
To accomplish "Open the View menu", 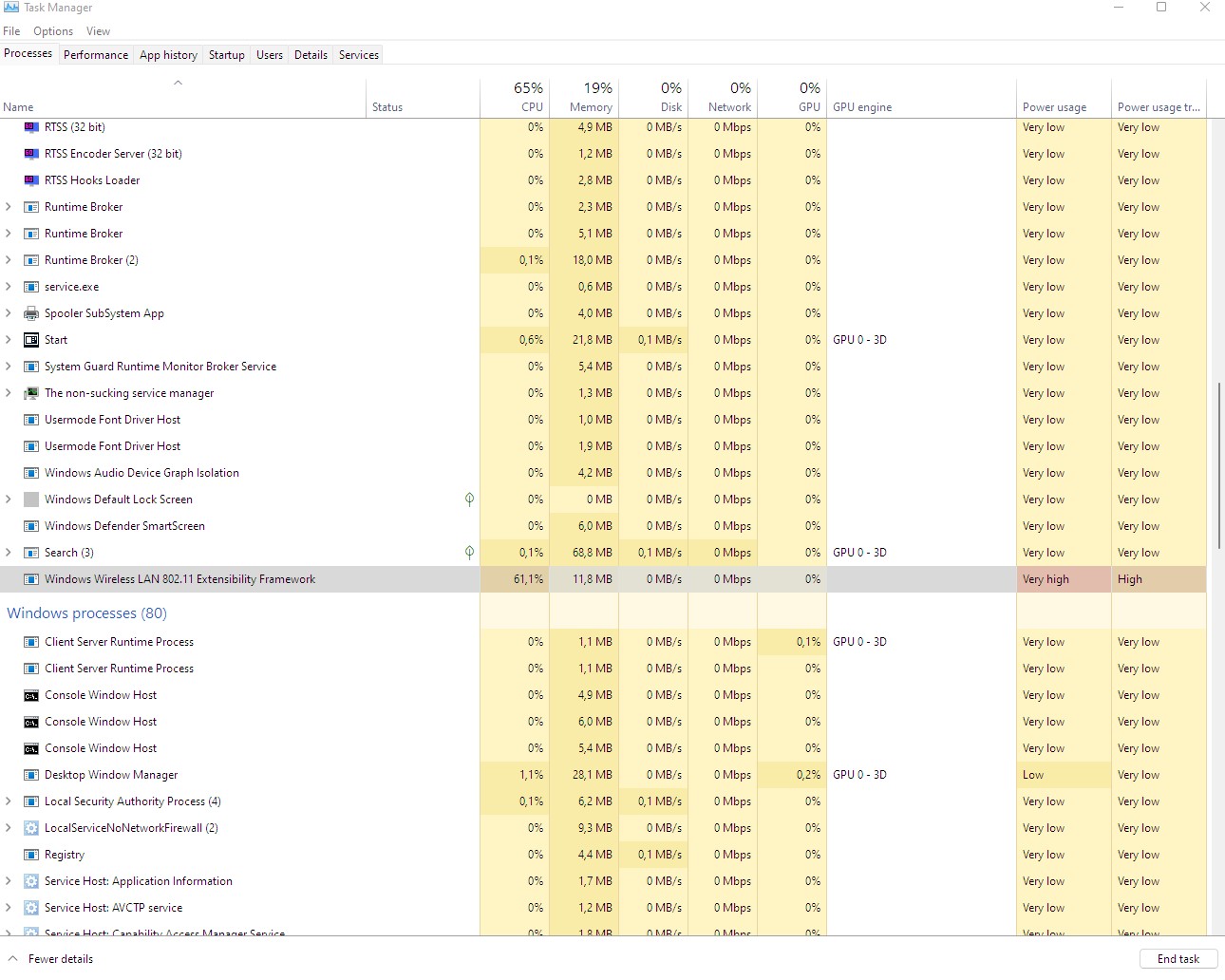I will coord(98,31).
